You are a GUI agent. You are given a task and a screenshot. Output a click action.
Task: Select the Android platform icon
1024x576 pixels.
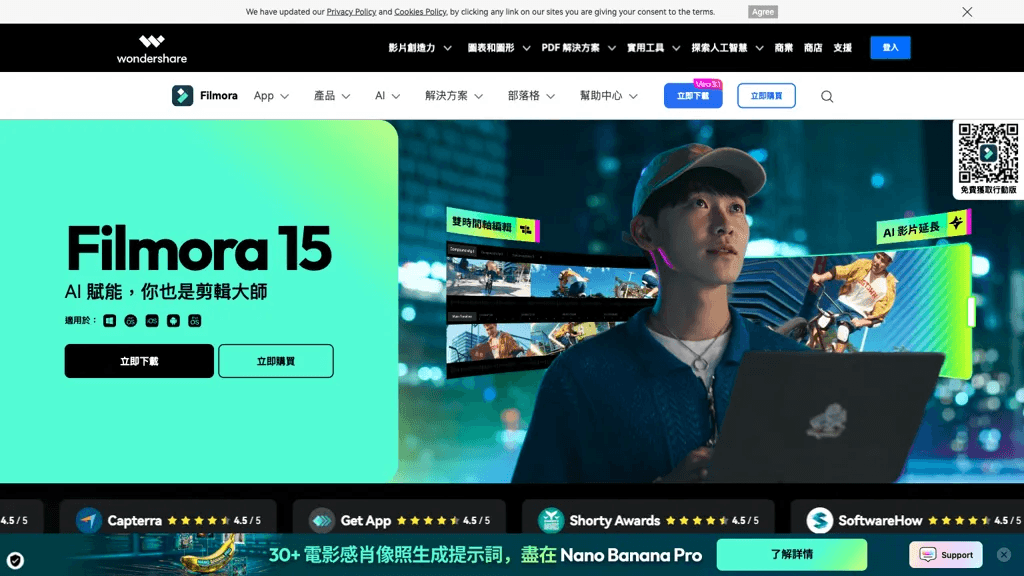pos(173,321)
